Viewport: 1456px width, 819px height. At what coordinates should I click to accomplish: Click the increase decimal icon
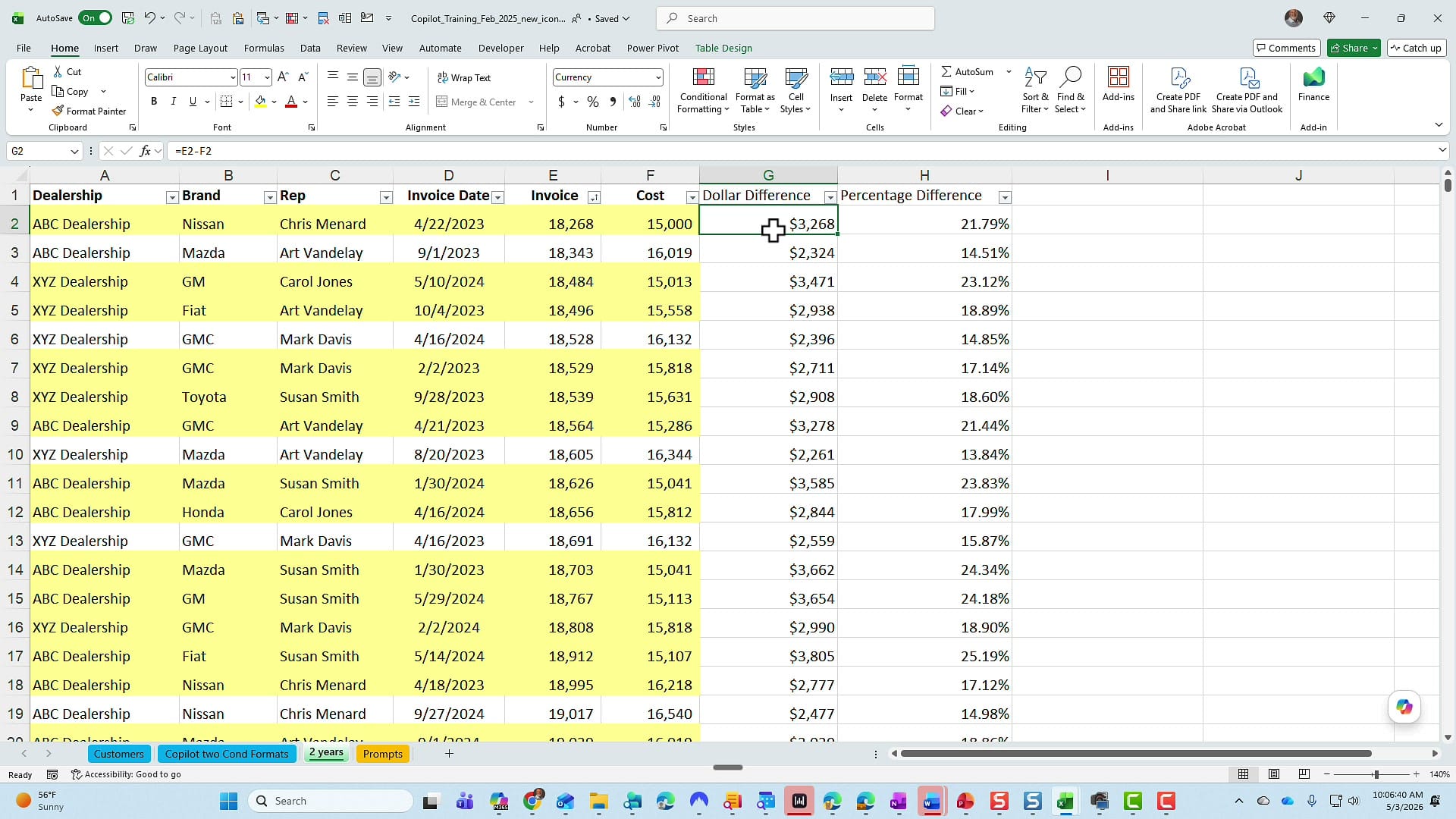635,102
